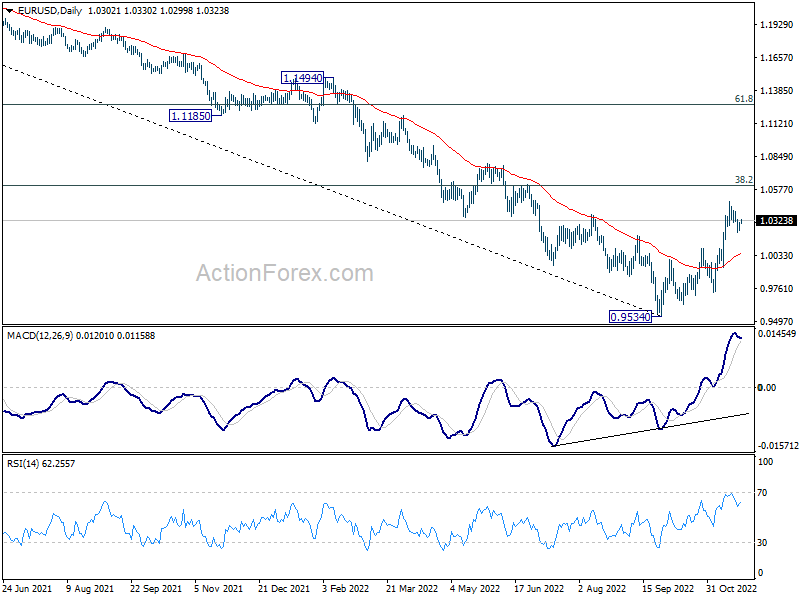The width and height of the screenshot is (800, 600).
Task: Click the 15 Sep 2022 date marker
Action: coord(668,588)
